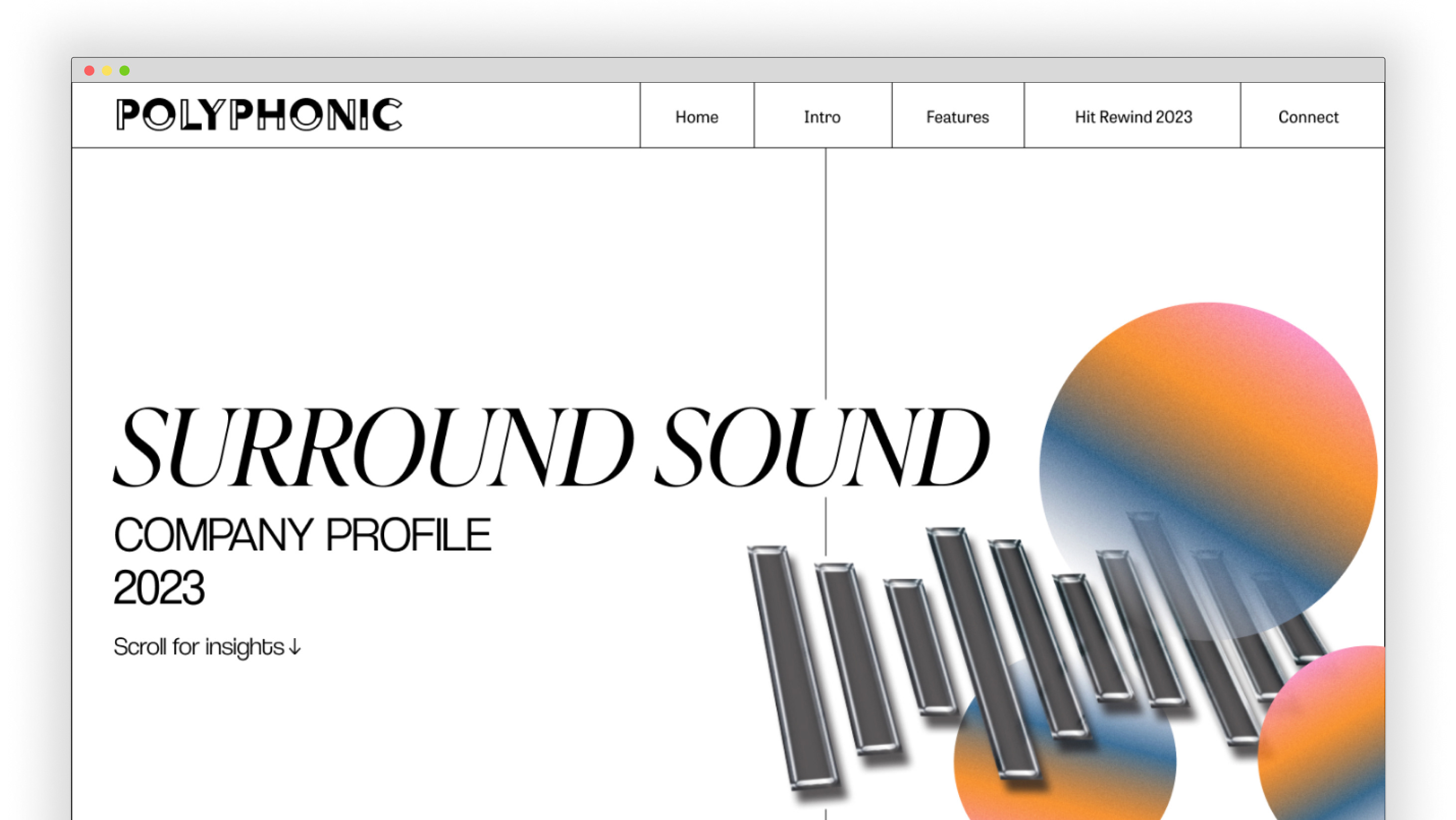Viewport: 1456px width, 820px height.
Task: Minimize window with yellow button
Action: [107, 71]
